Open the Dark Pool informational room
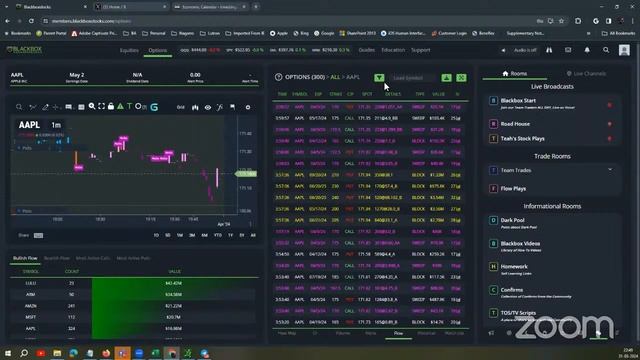This screenshot has width=640, height=360. pos(552,223)
